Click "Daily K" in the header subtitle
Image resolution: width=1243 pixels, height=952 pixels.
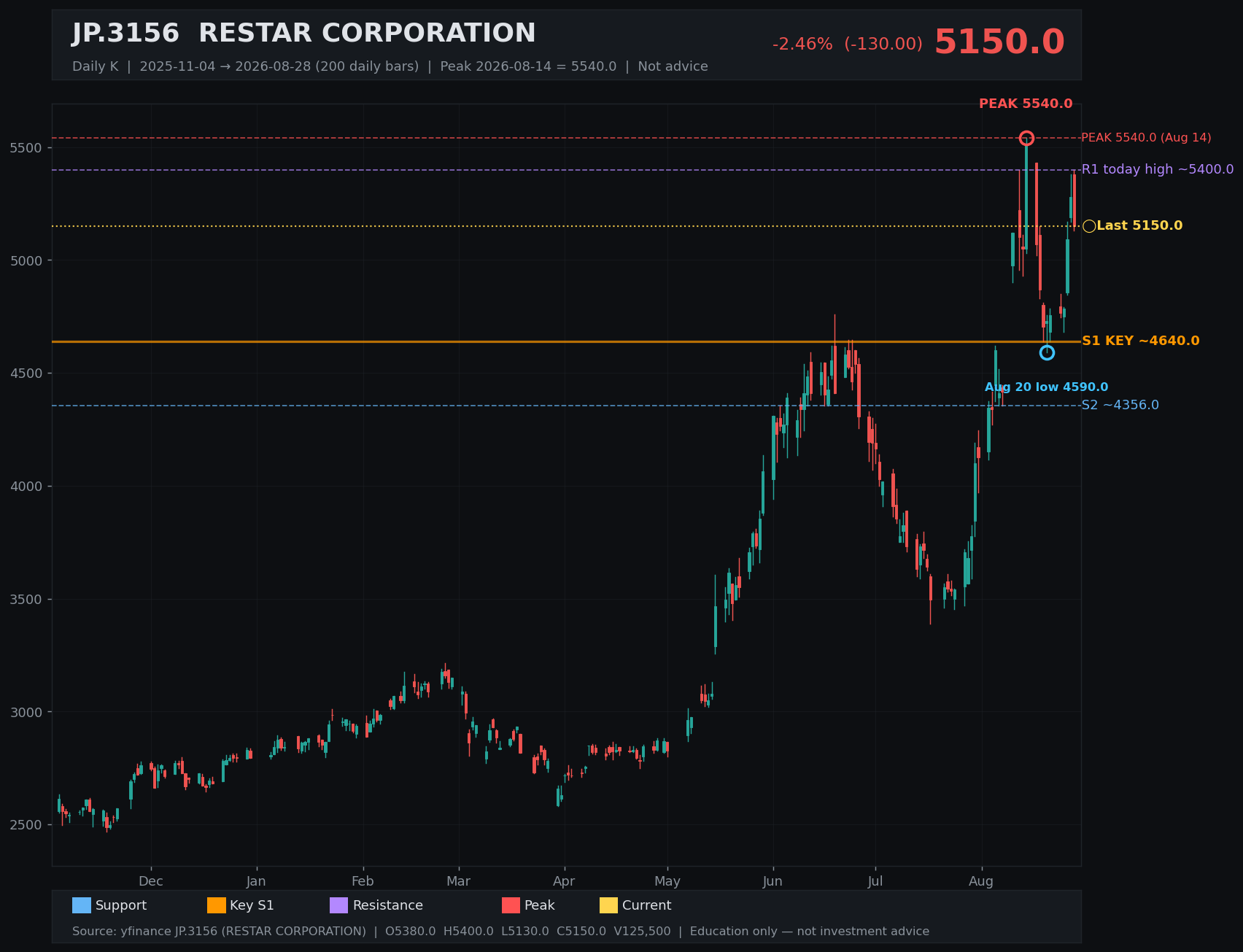95,66
